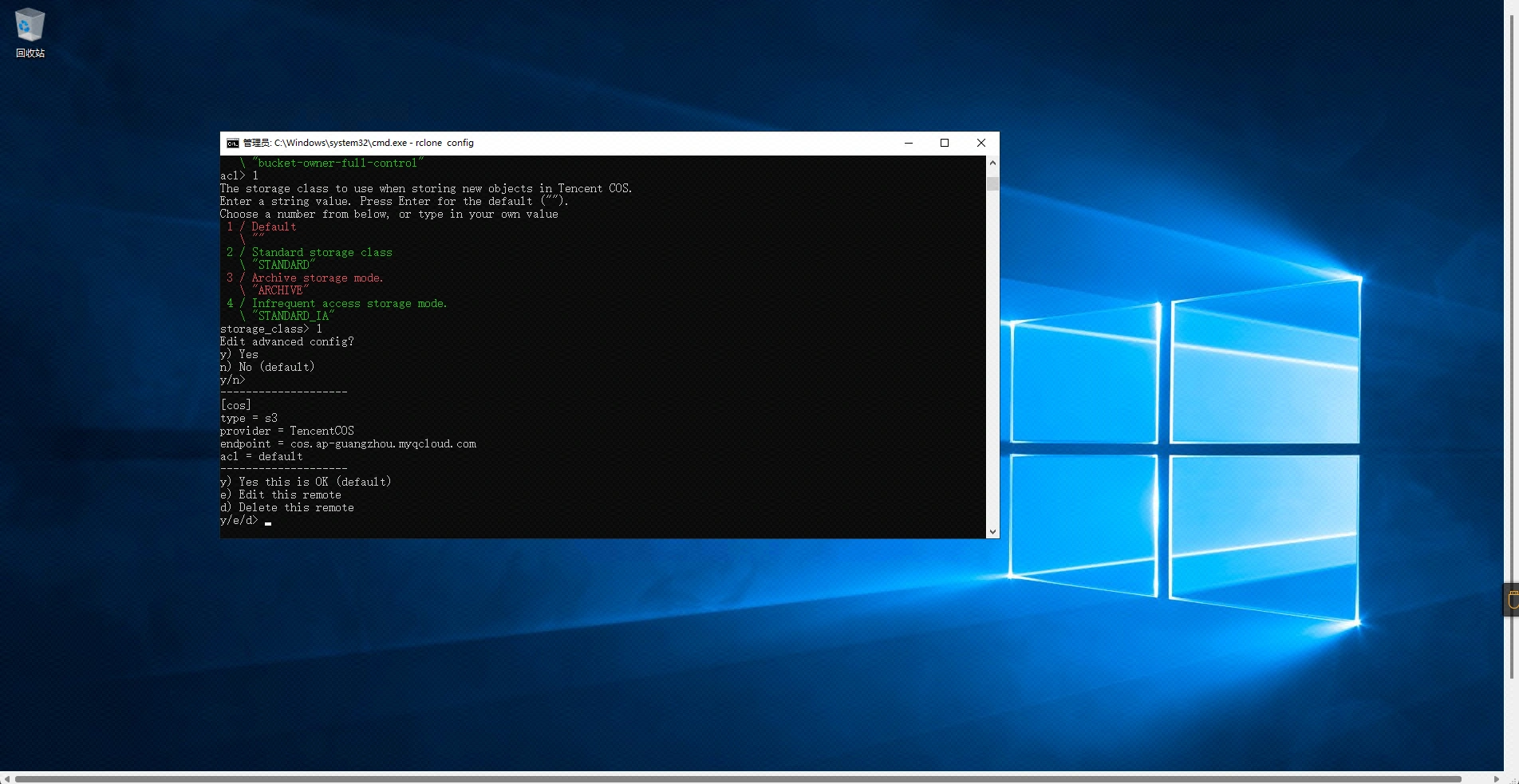Click the '"ARCHIVE"' value line
This screenshot has width=1519, height=784.
click(x=274, y=290)
